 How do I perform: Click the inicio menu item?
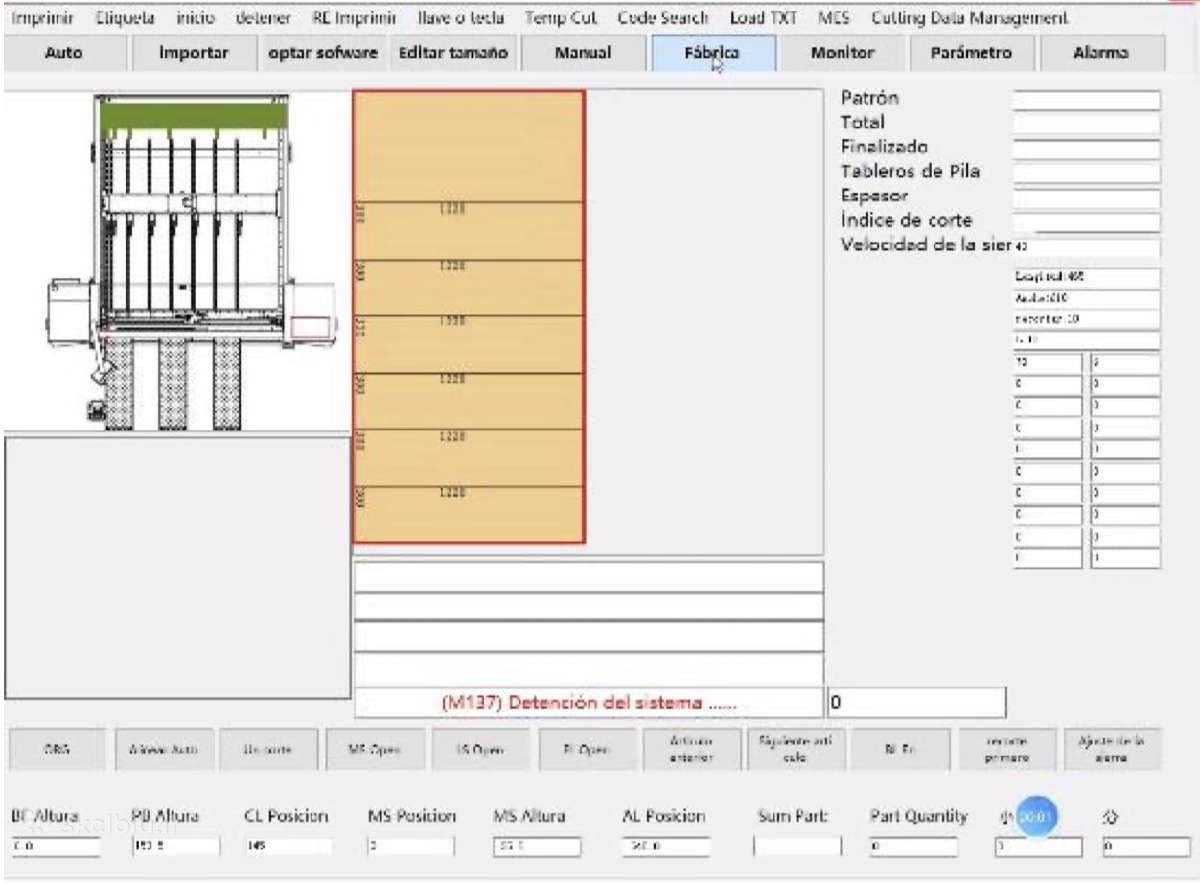tap(196, 18)
